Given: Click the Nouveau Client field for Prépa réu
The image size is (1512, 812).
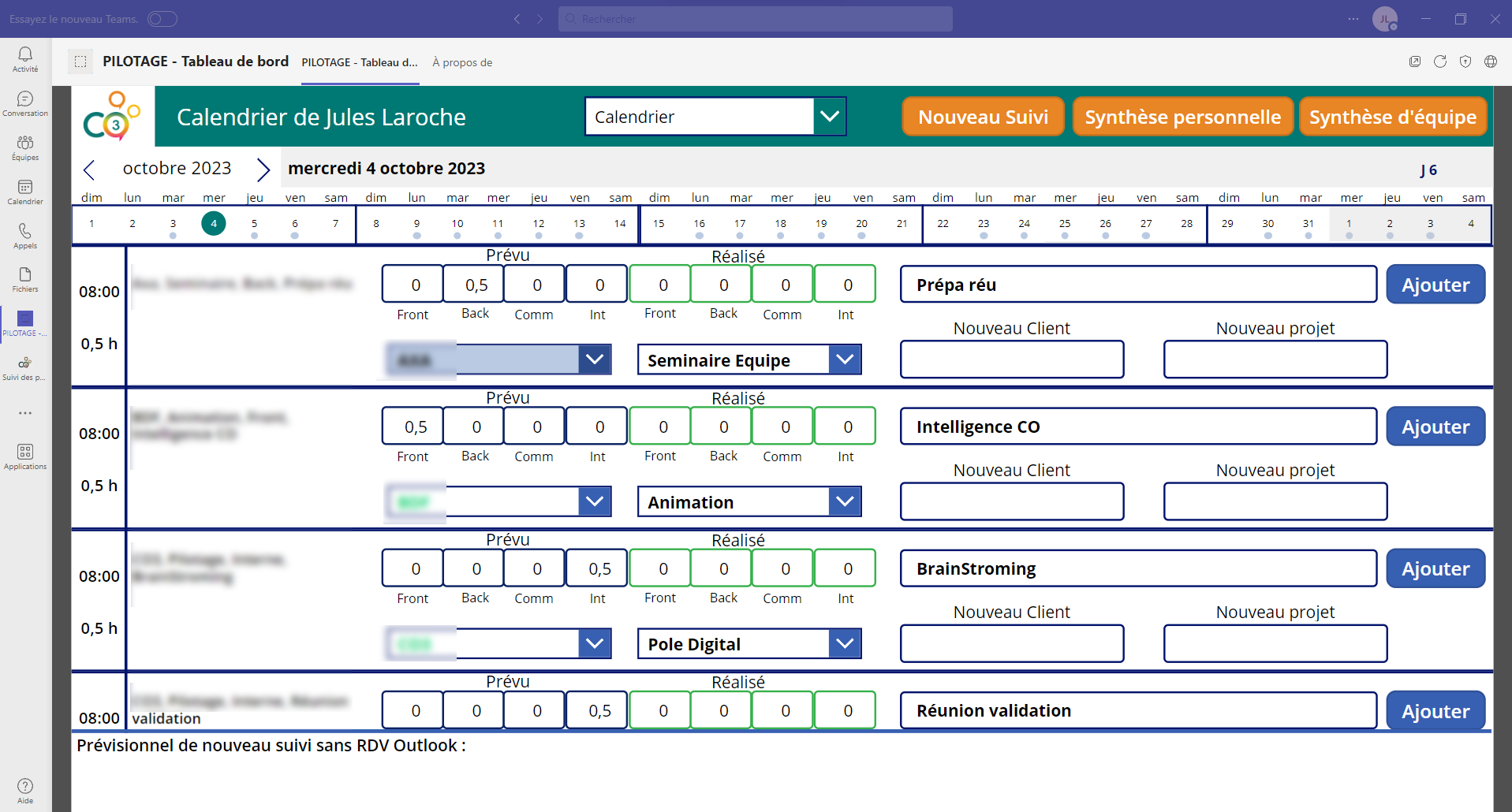Looking at the screenshot, I should click(1011, 359).
